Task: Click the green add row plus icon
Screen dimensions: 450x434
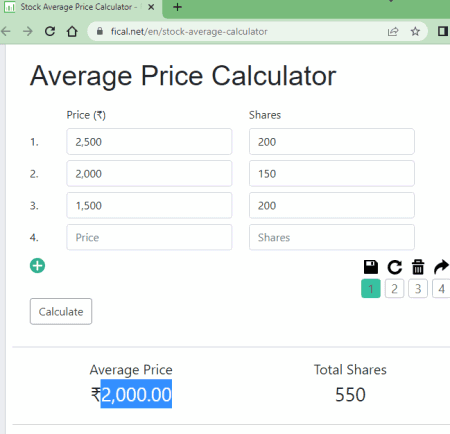Action: [37, 266]
